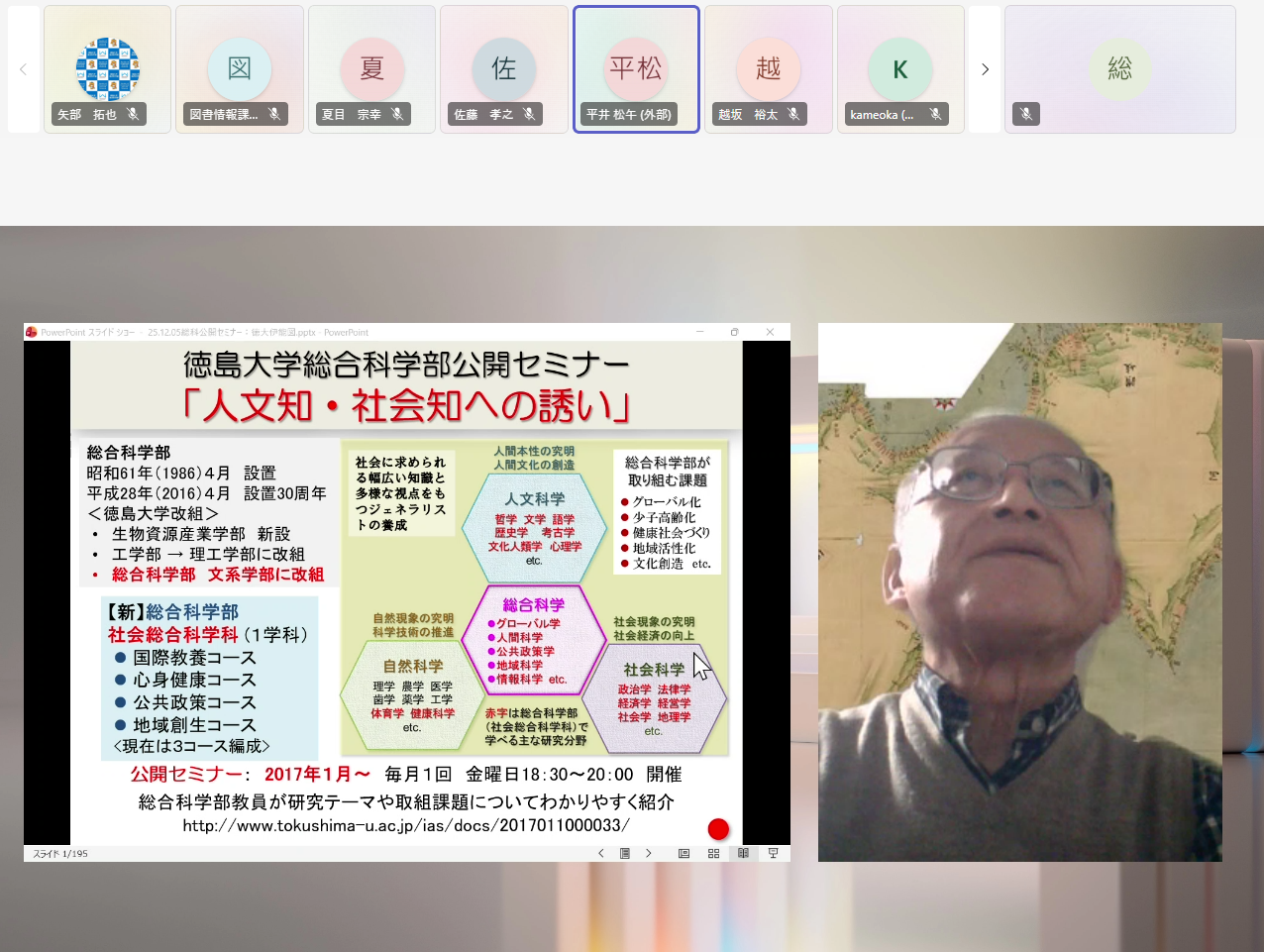Viewport: 1264px width, 952px height.
Task: Go back using the previous-slide arrow icon
Action: [x=601, y=853]
